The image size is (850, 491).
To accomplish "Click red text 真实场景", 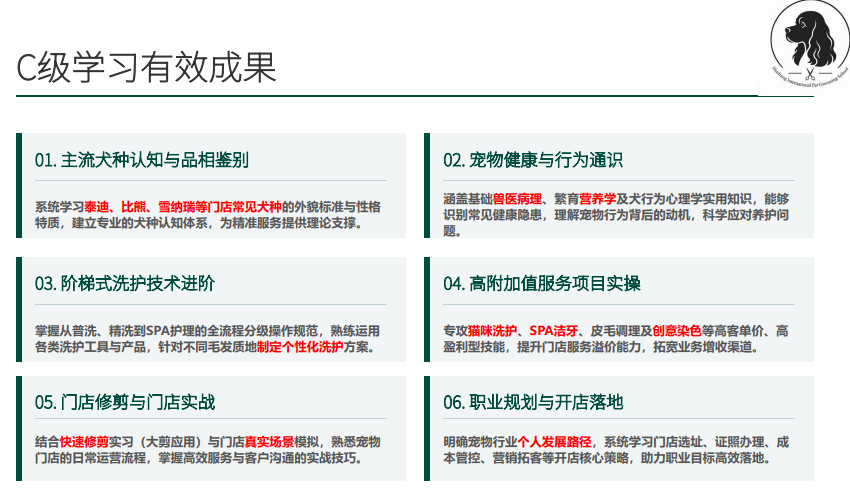I will click(x=269, y=442).
